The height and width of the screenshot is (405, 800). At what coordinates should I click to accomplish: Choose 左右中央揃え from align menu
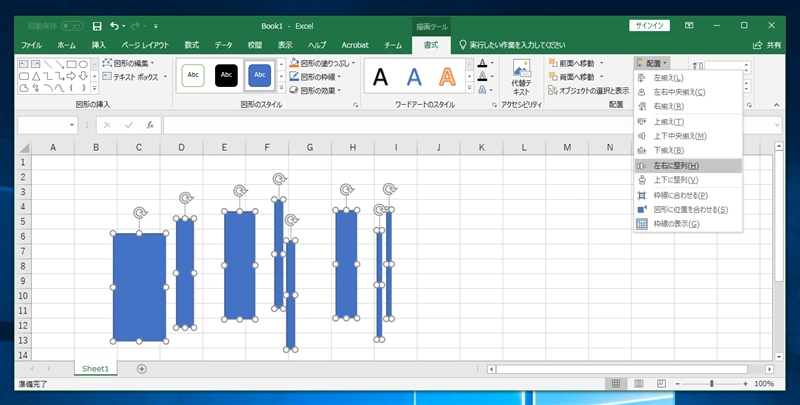point(688,92)
